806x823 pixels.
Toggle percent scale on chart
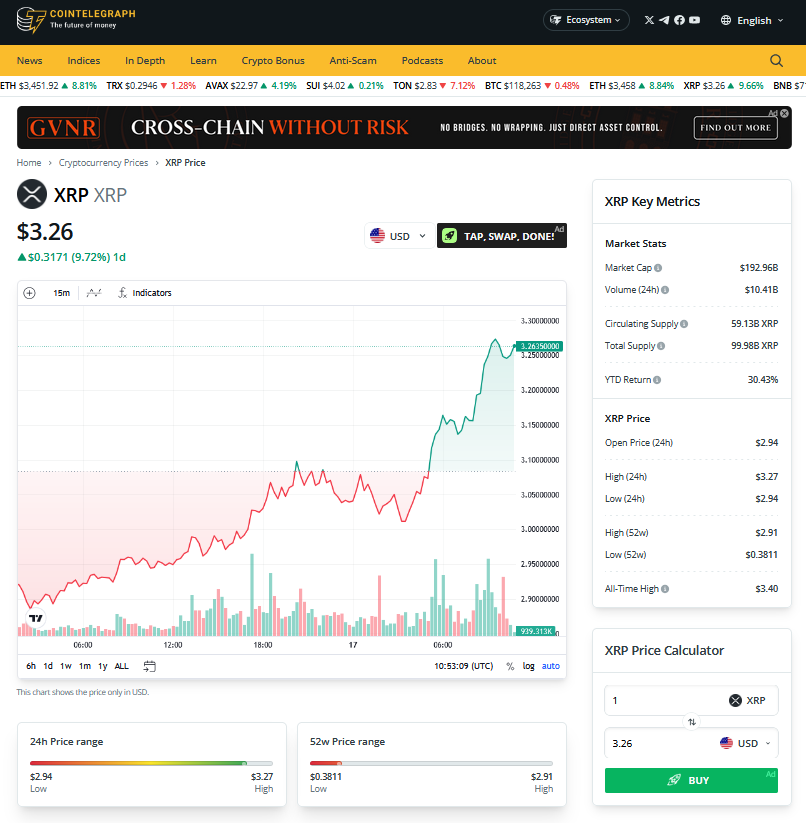(510, 666)
